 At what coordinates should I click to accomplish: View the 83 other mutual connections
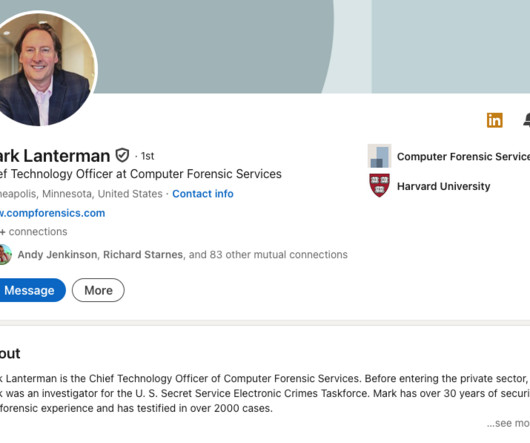point(268,254)
